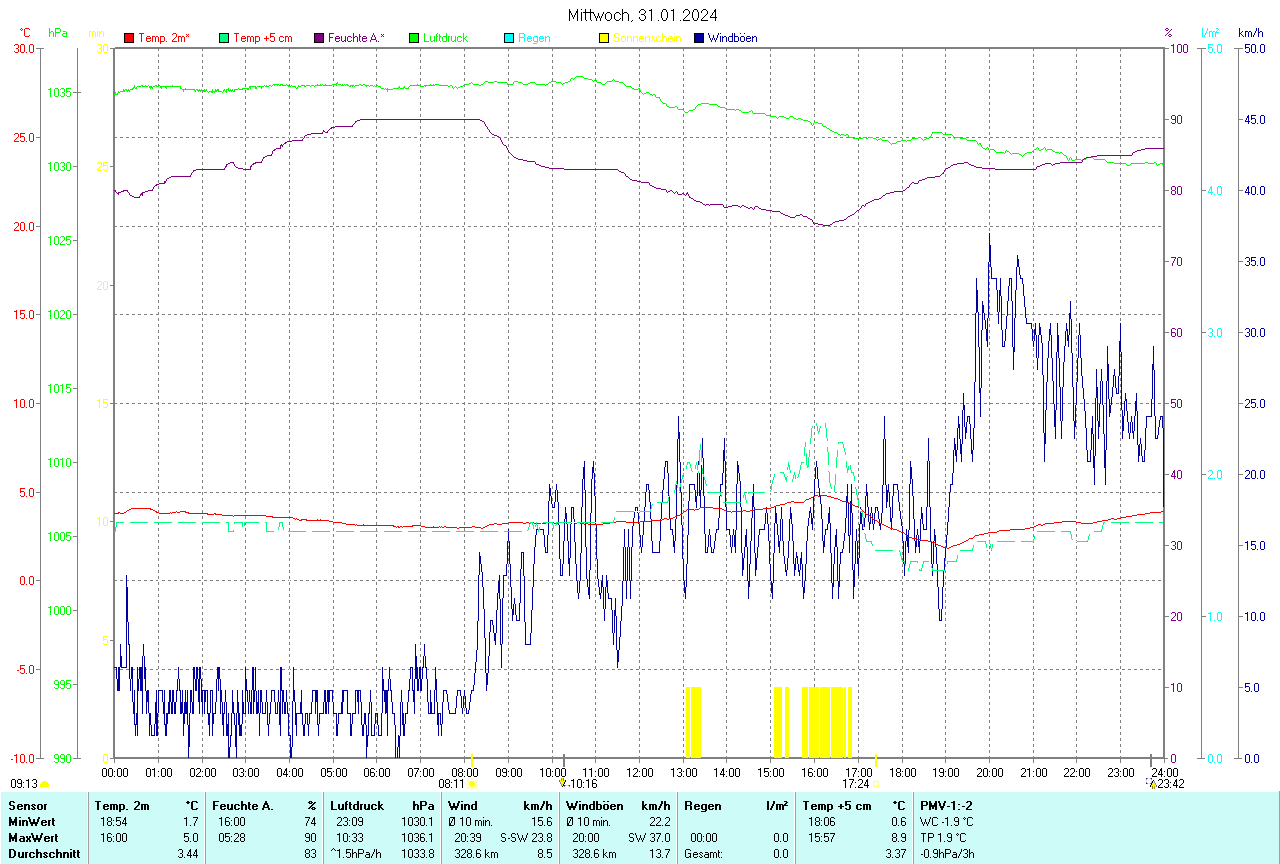This screenshot has width=1280, height=864.
Task: Click the chart title Mittwoch, 31.01.2024
Action: pyautogui.click(x=642, y=15)
